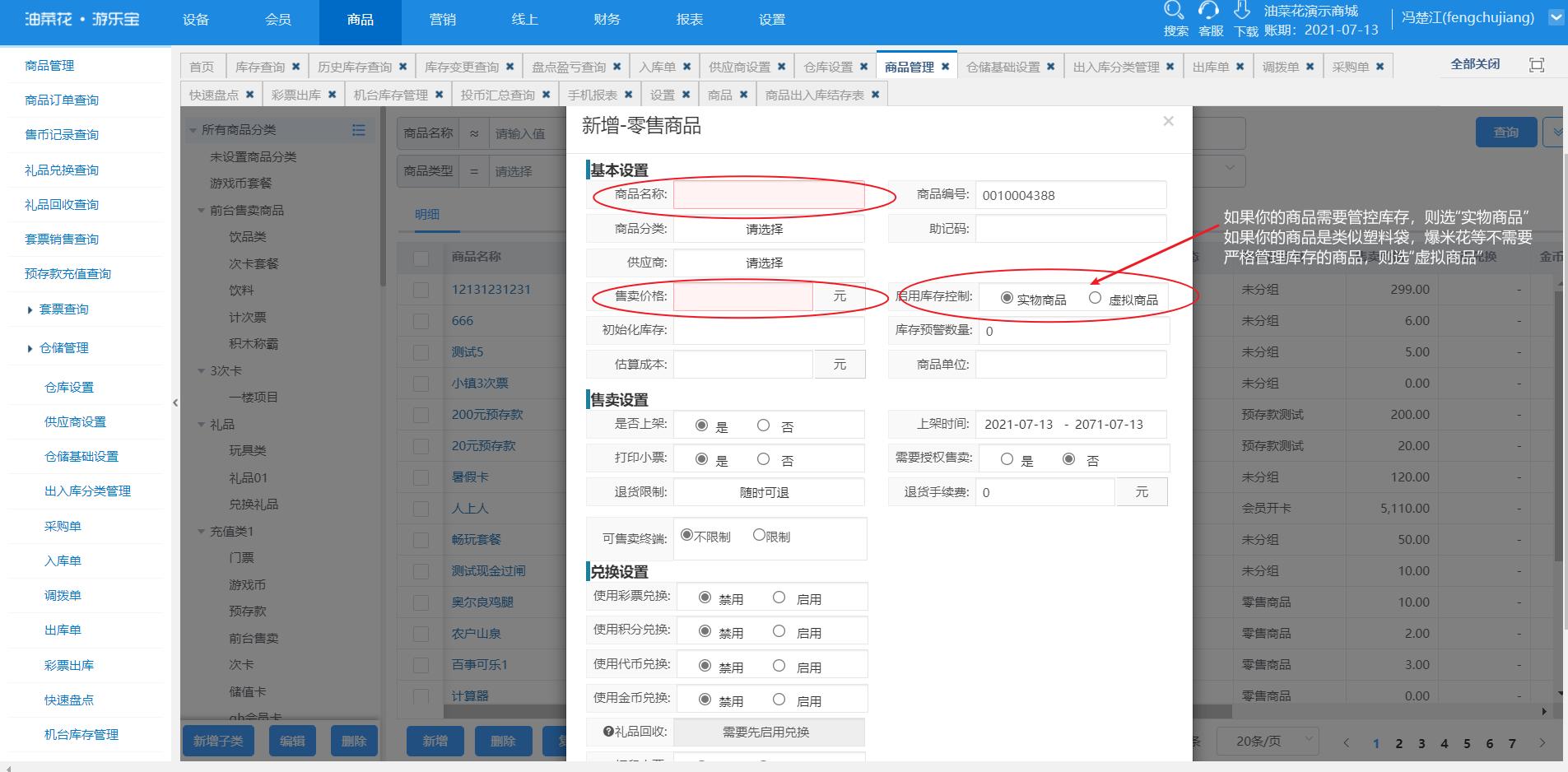Close the 入库单 tab

point(686,67)
